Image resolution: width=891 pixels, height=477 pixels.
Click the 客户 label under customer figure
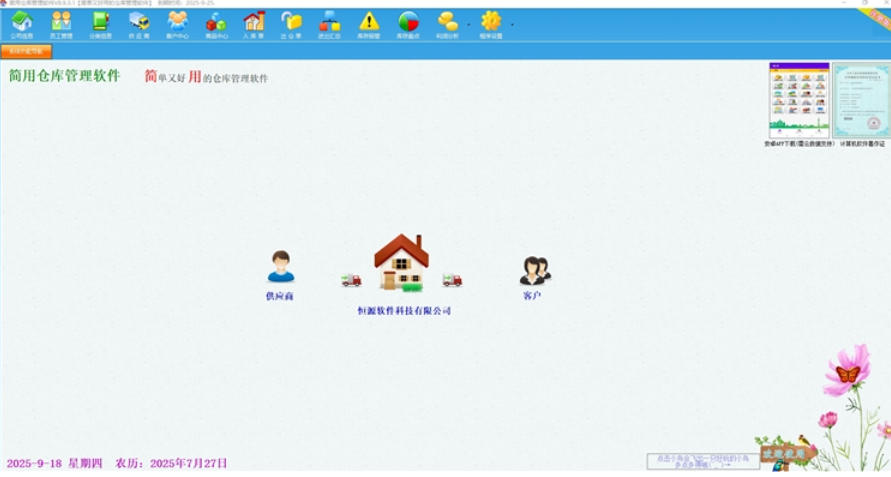[x=532, y=296]
